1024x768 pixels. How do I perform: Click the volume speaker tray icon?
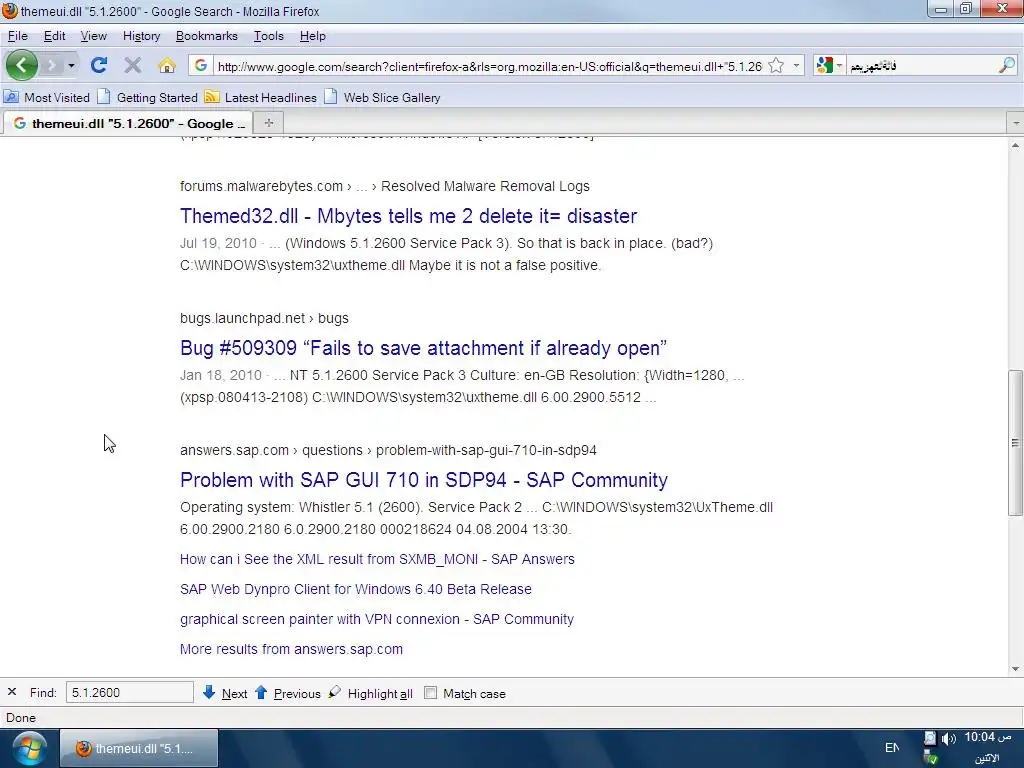[948, 739]
